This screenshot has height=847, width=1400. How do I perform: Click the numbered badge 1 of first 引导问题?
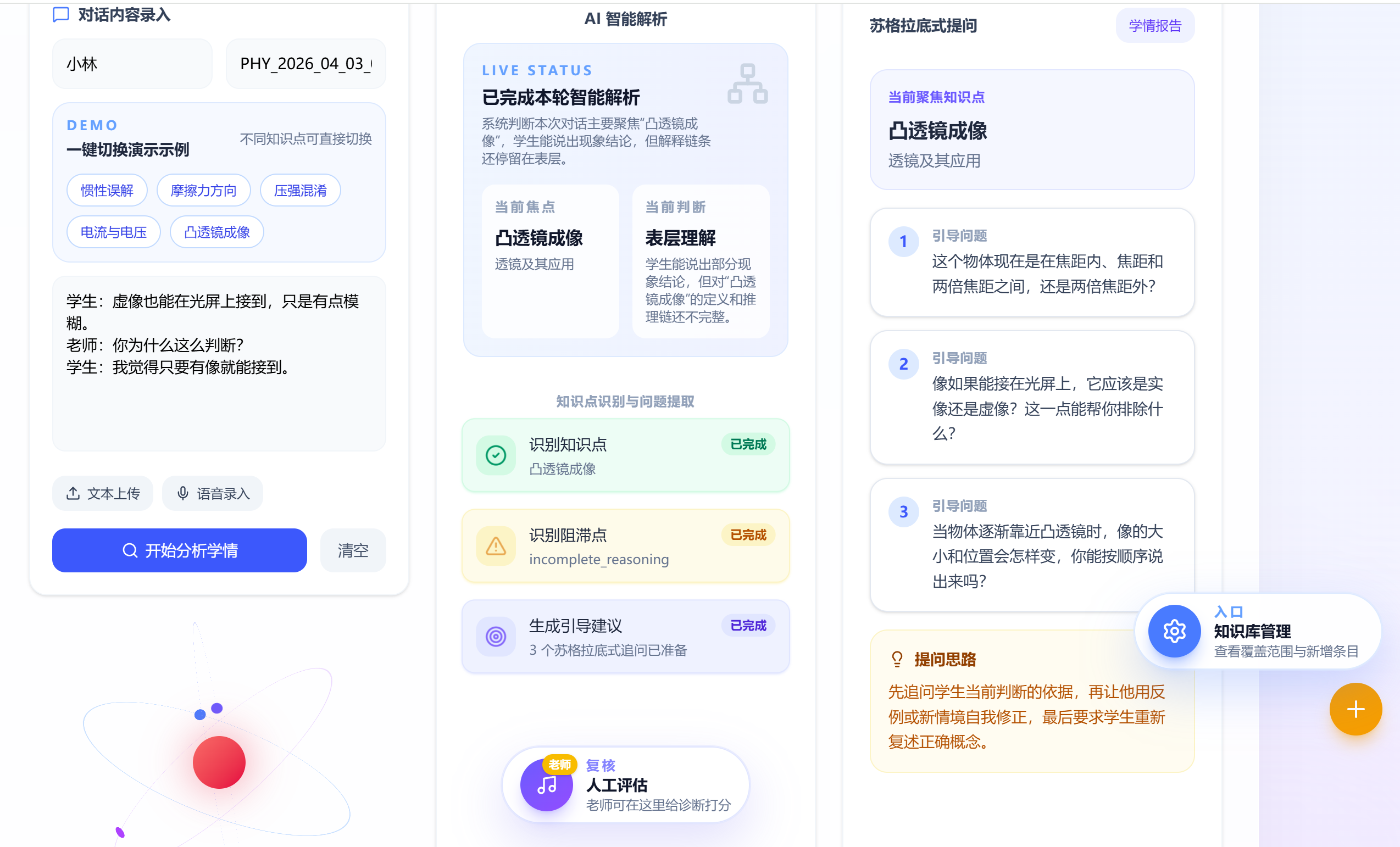(903, 242)
